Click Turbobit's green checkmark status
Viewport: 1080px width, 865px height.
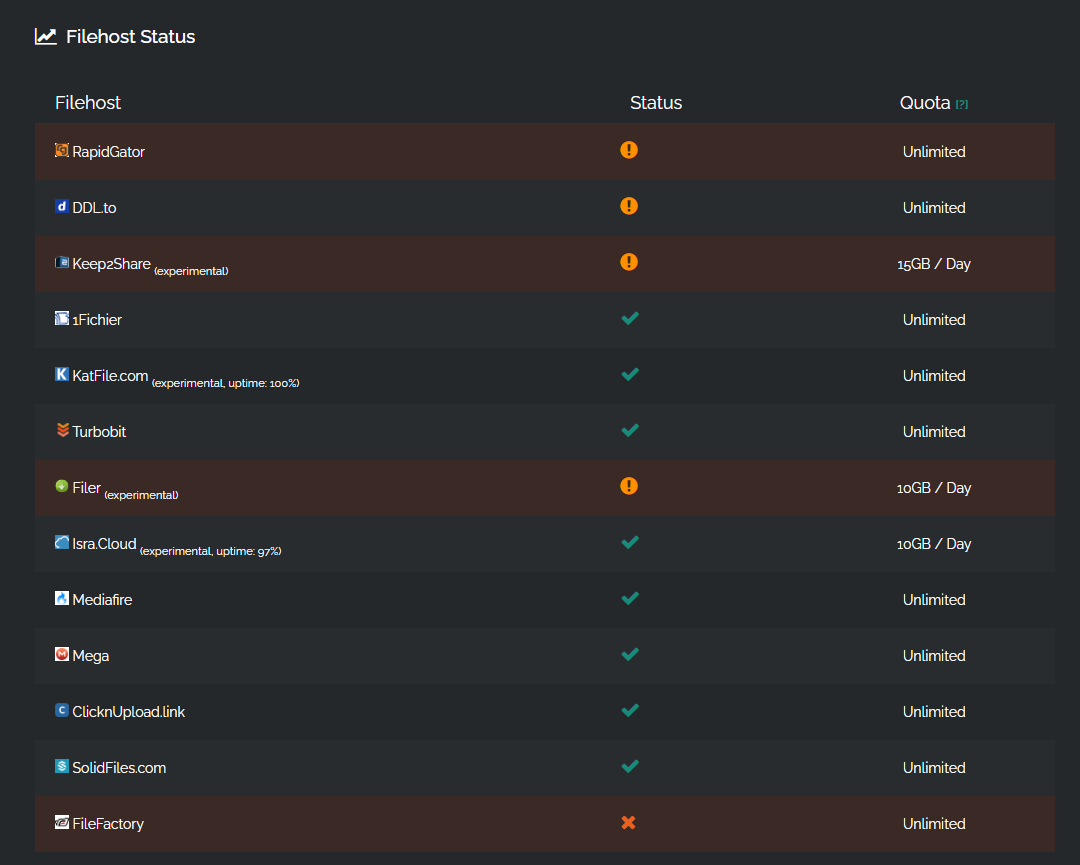[630, 430]
